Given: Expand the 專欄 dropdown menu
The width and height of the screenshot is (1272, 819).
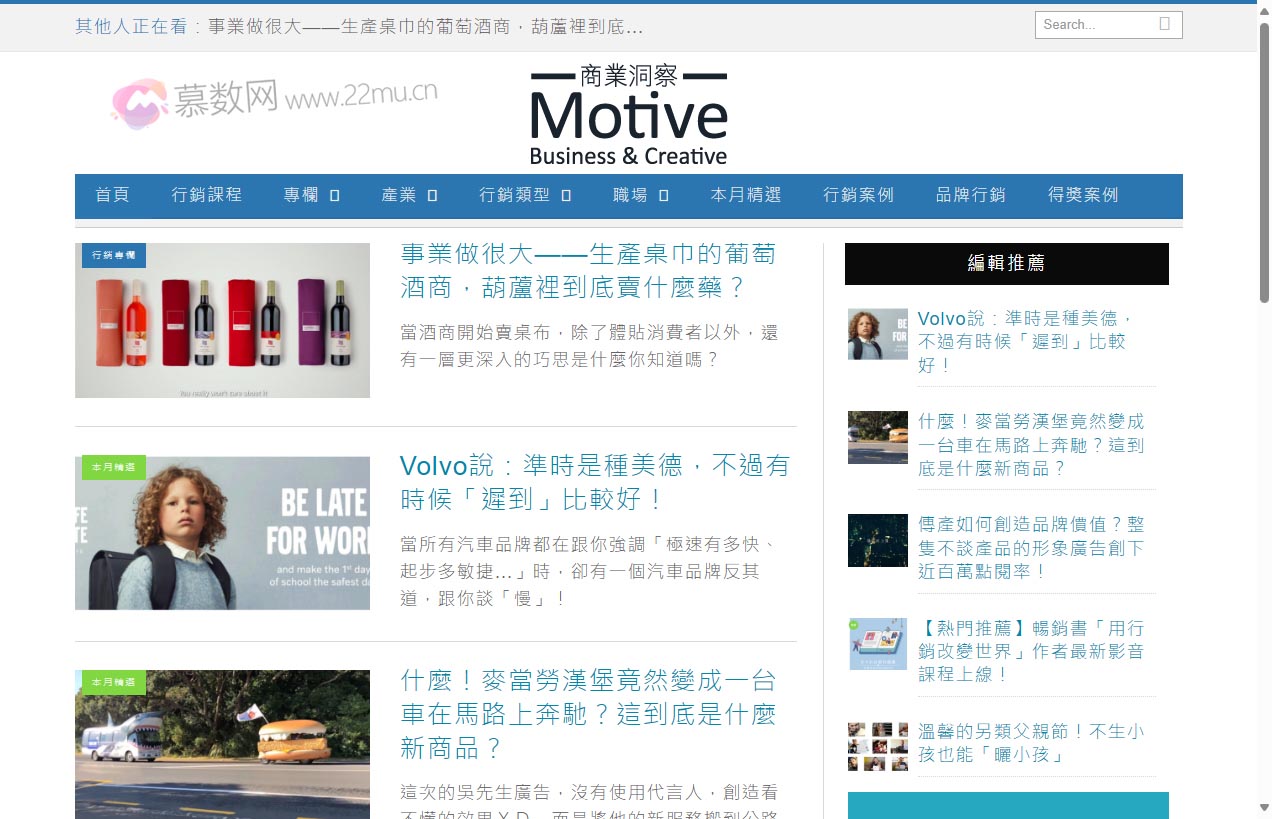Looking at the screenshot, I should tap(310, 195).
